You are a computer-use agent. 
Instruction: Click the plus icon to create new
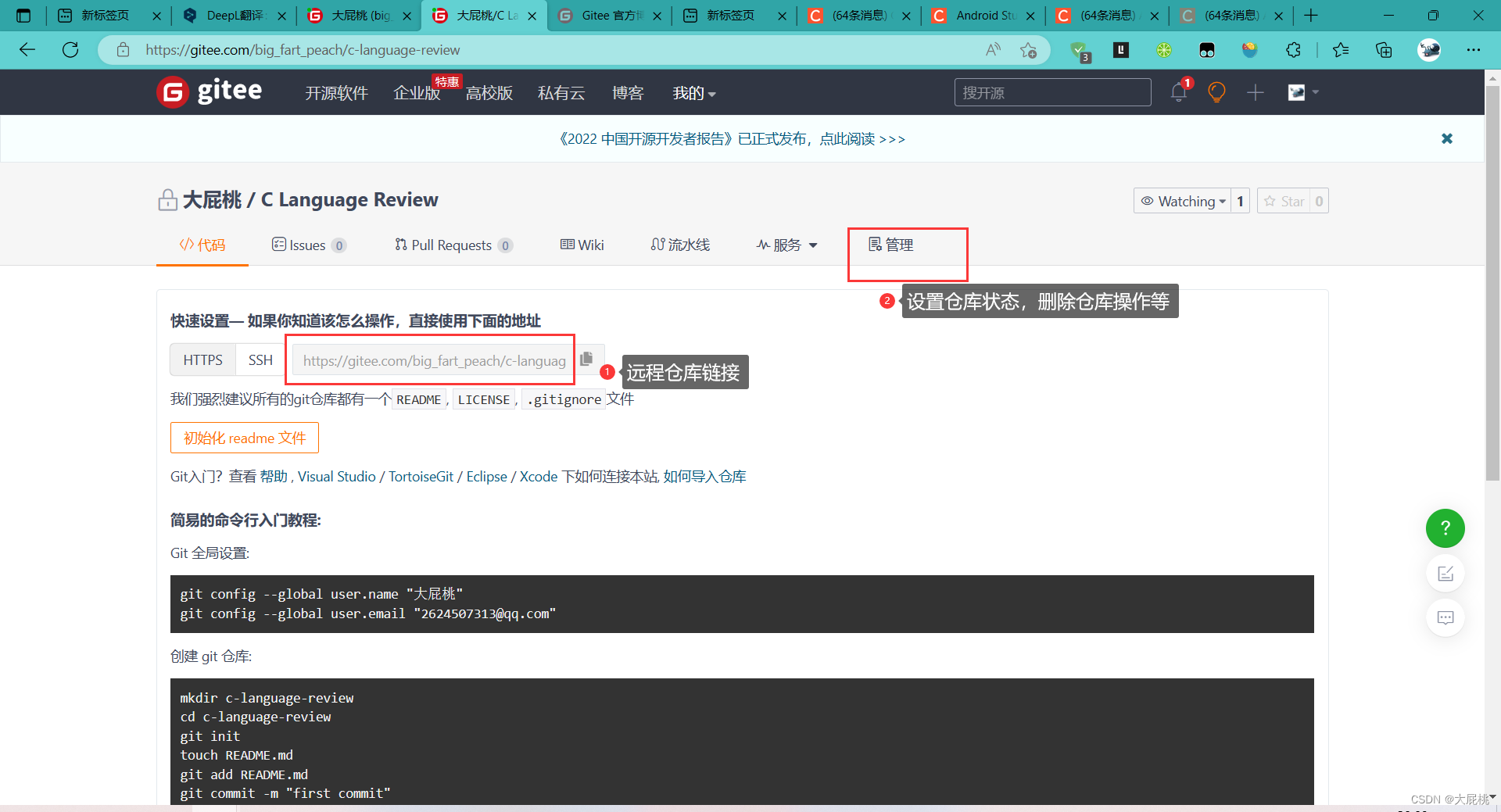point(1256,92)
